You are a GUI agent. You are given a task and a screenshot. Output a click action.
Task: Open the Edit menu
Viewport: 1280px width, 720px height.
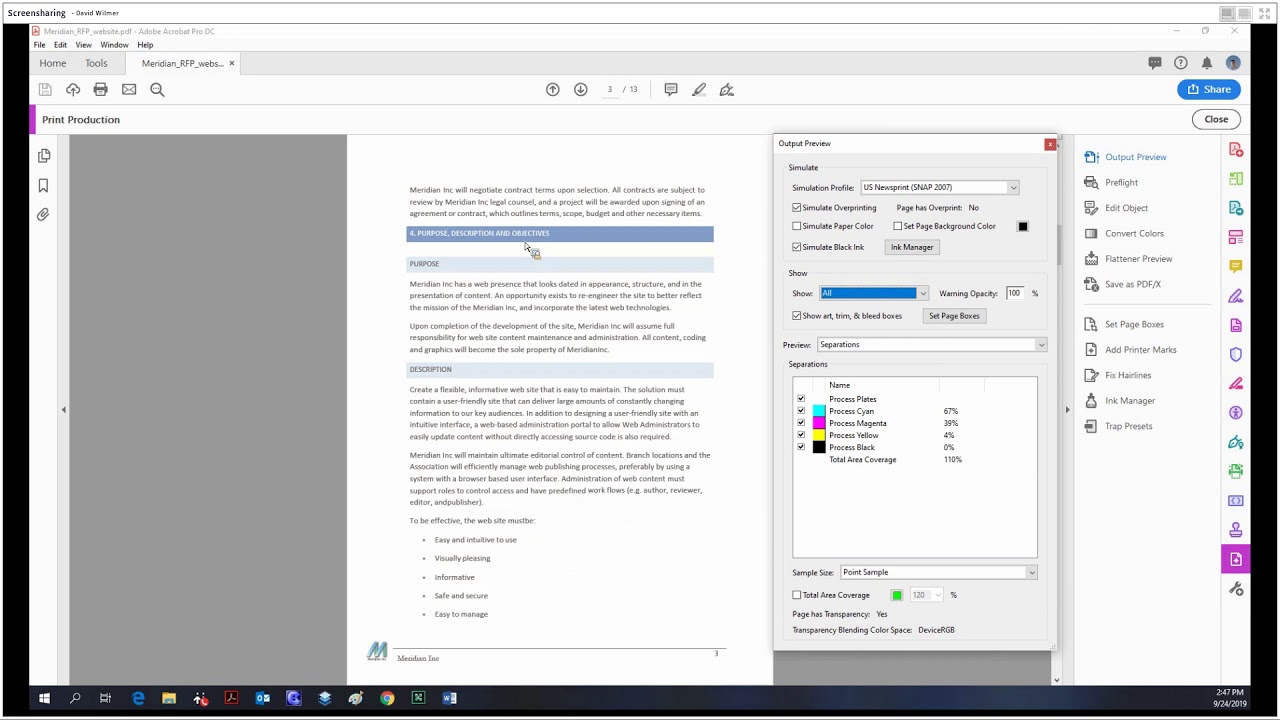click(60, 45)
